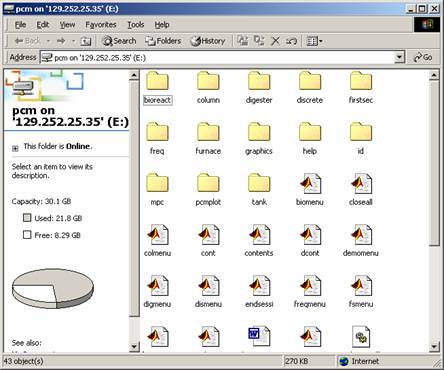Open the Views dropdown button
This screenshot has height=370, width=444.
tap(314, 41)
